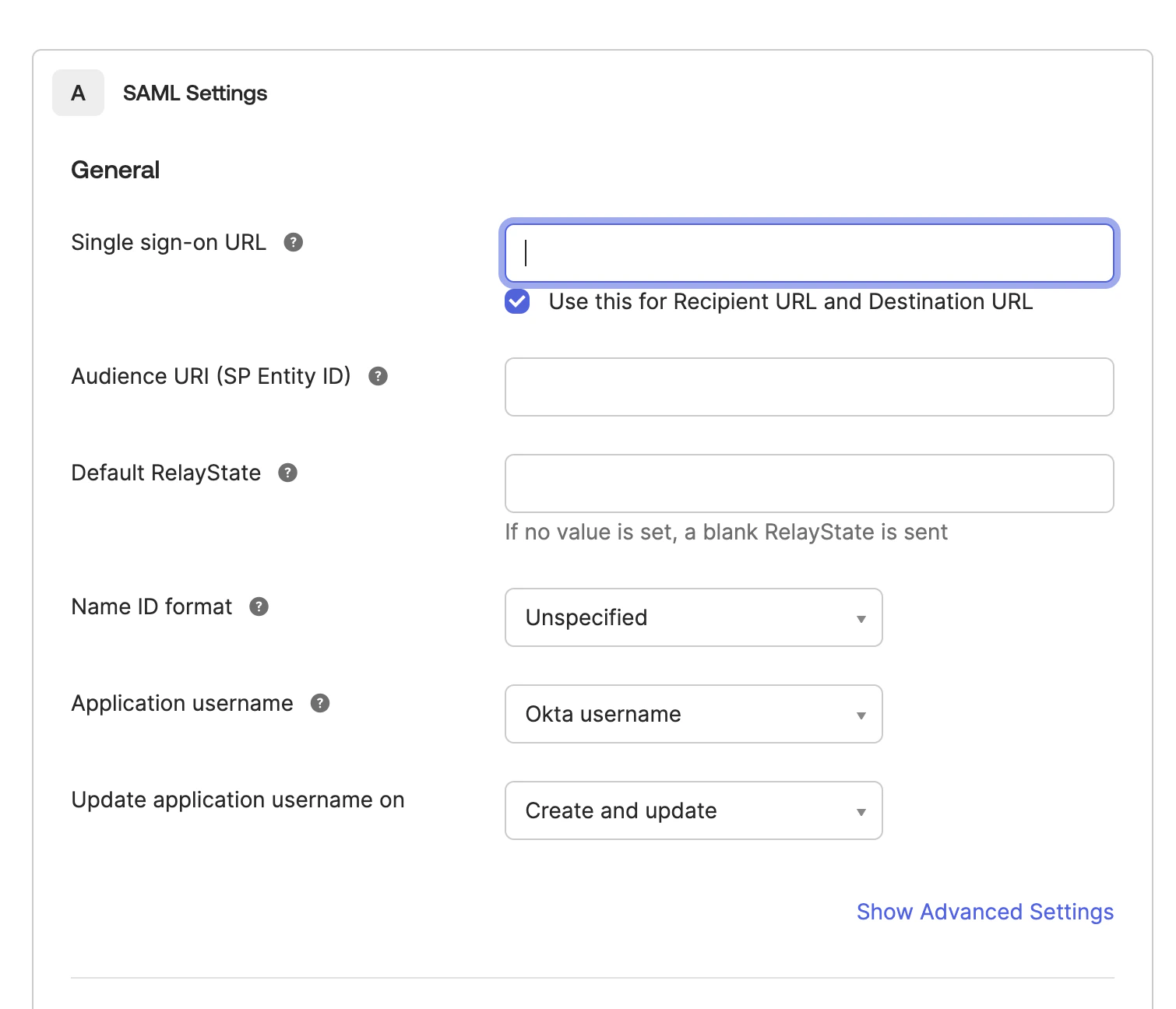This screenshot has width=1176, height=1009.
Task: Click the Use this for Recipient URL label
Action: click(x=790, y=301)
